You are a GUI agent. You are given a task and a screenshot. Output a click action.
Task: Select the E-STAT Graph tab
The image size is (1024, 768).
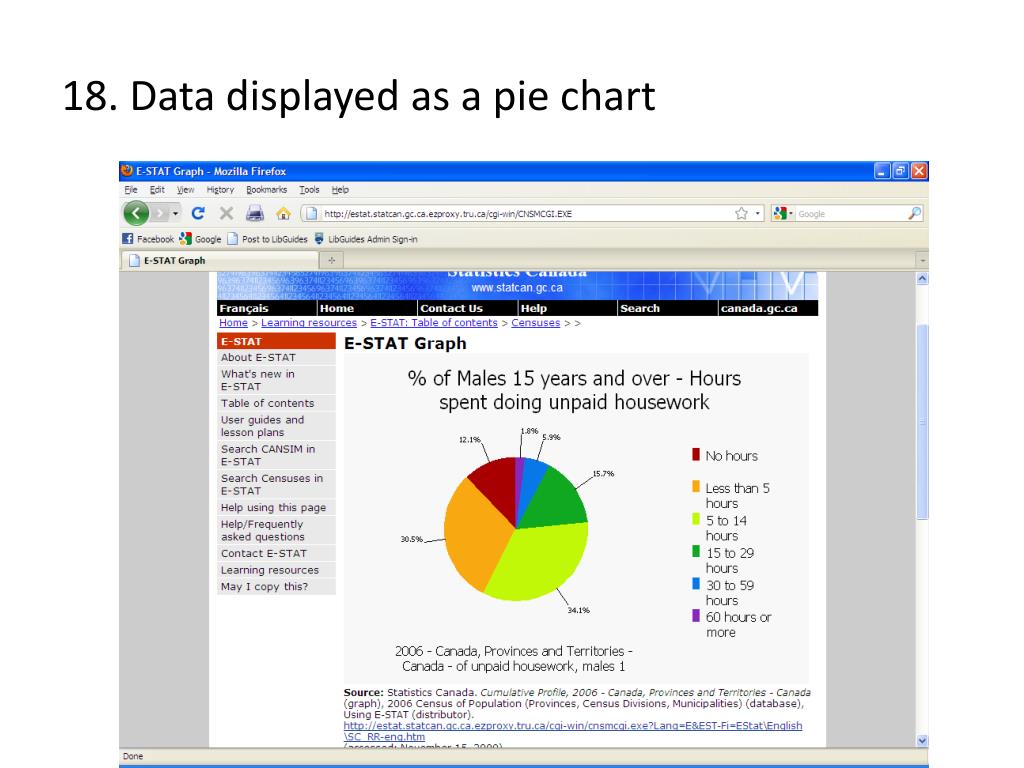[x=219, y=261]
